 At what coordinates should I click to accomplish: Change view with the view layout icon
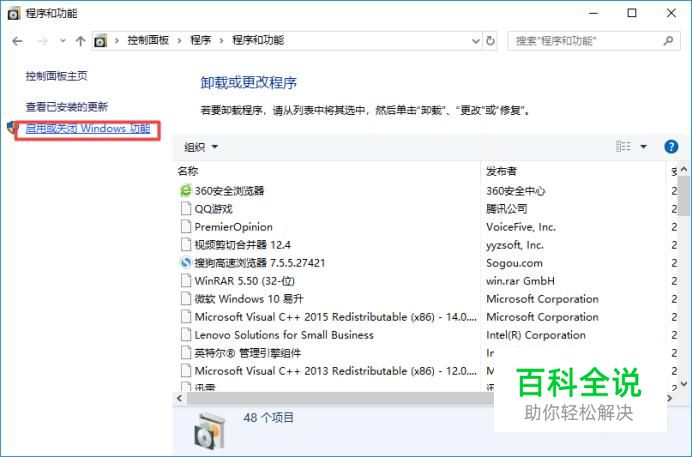click(x=623, y=146)
